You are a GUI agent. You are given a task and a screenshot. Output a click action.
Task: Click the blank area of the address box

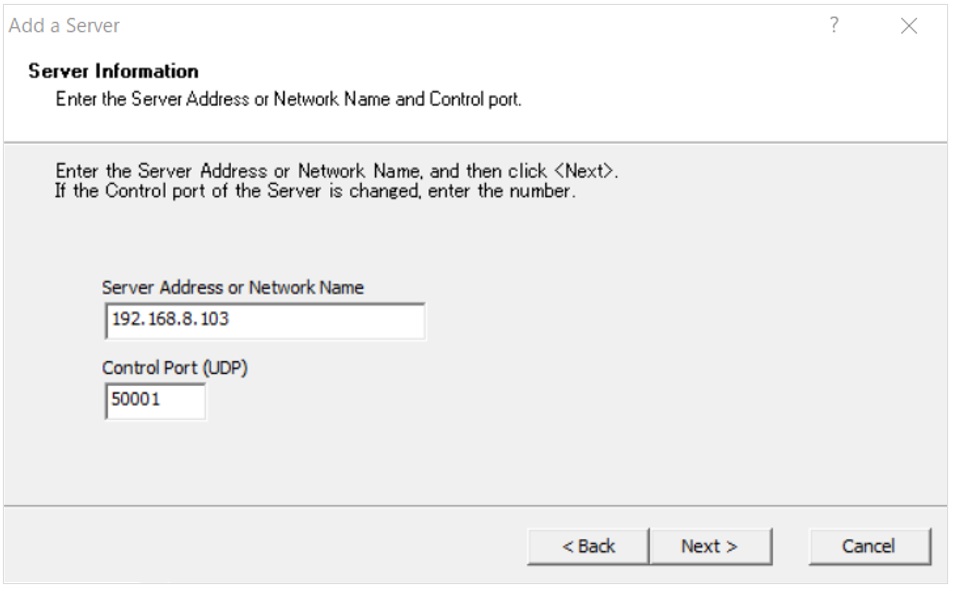coord(329,321)
